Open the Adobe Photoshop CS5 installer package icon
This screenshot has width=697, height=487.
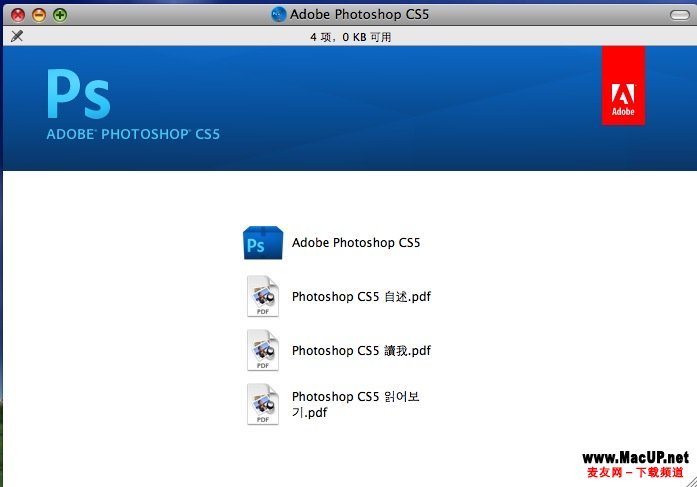click(x=263, y=243)
